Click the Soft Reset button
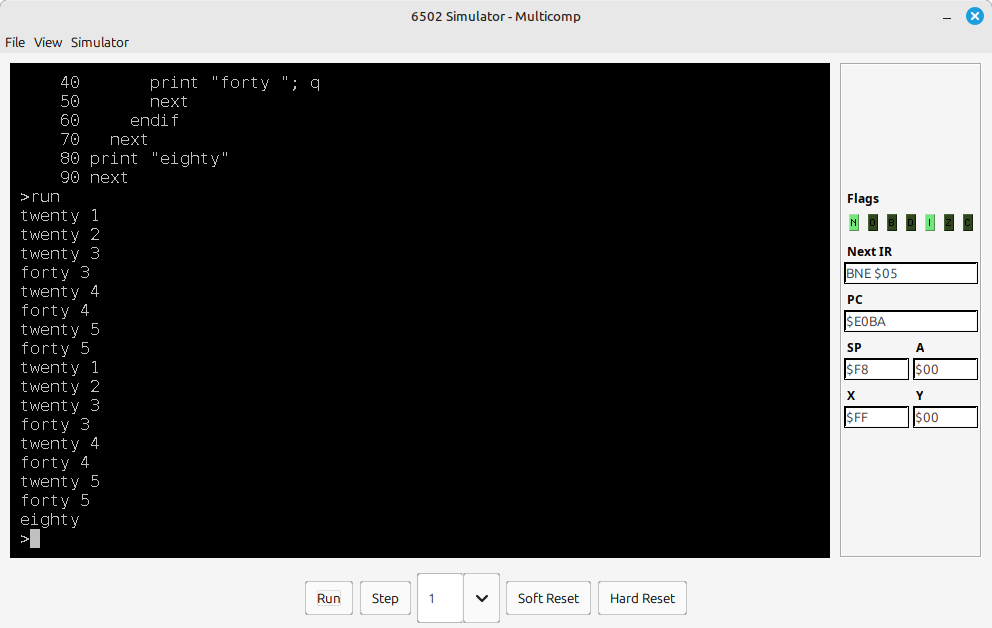Screen dimensions: 992x628 tap(548, 598)
